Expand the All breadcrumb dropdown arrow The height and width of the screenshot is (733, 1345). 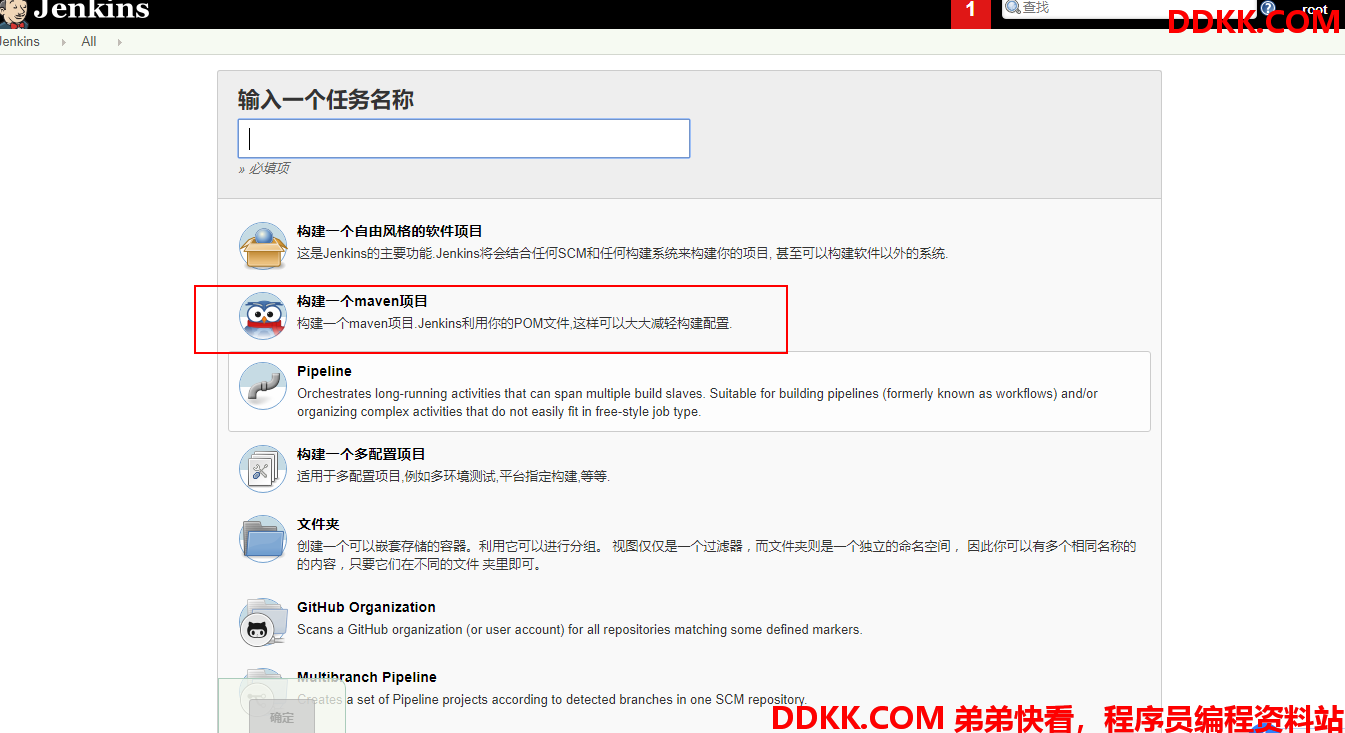coord(120,42)
